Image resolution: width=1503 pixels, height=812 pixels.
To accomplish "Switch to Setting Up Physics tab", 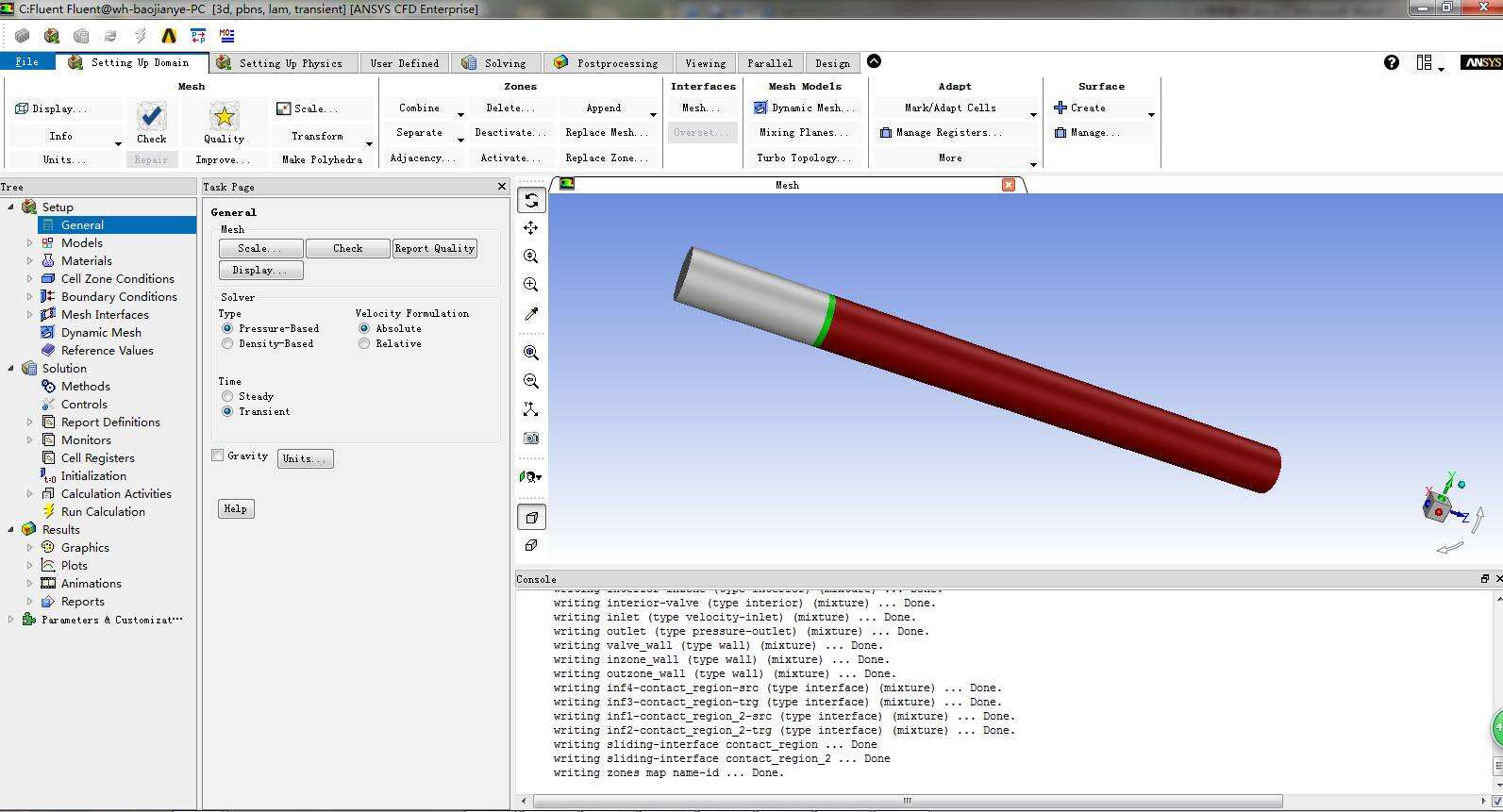I will (x=282, y=63).
